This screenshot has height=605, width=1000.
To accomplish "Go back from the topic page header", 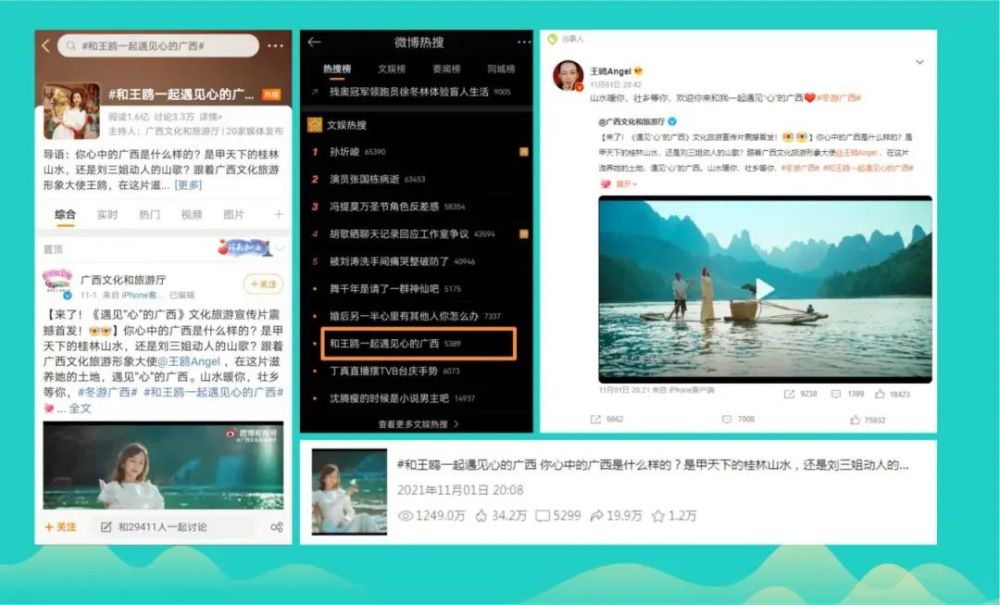I will (45, 46).
